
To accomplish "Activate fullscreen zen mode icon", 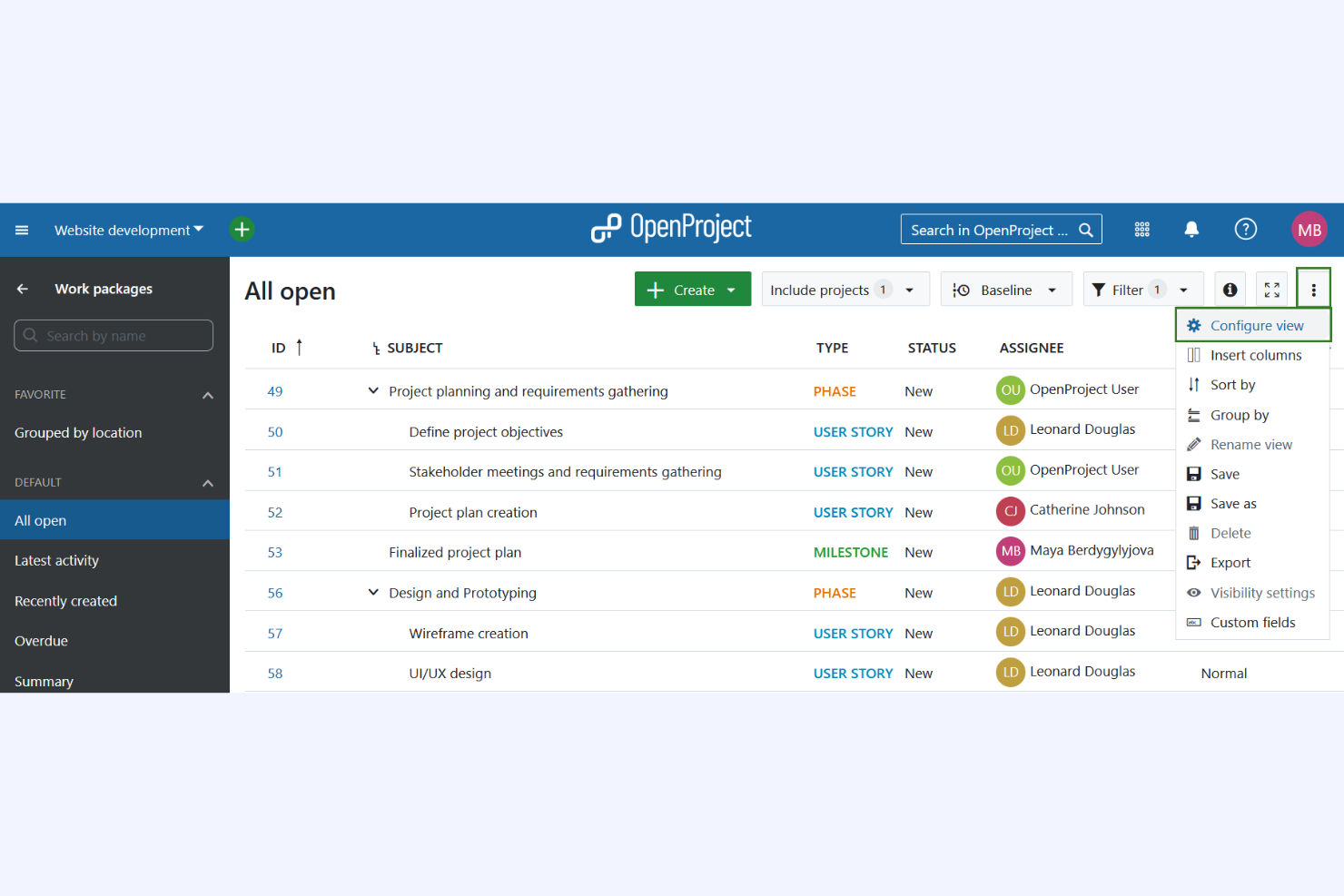I will pyautogui.click(x=1272, y=290).
